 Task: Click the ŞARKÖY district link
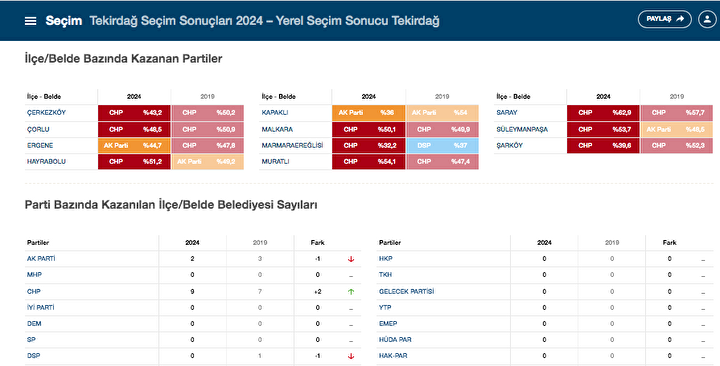510,146
